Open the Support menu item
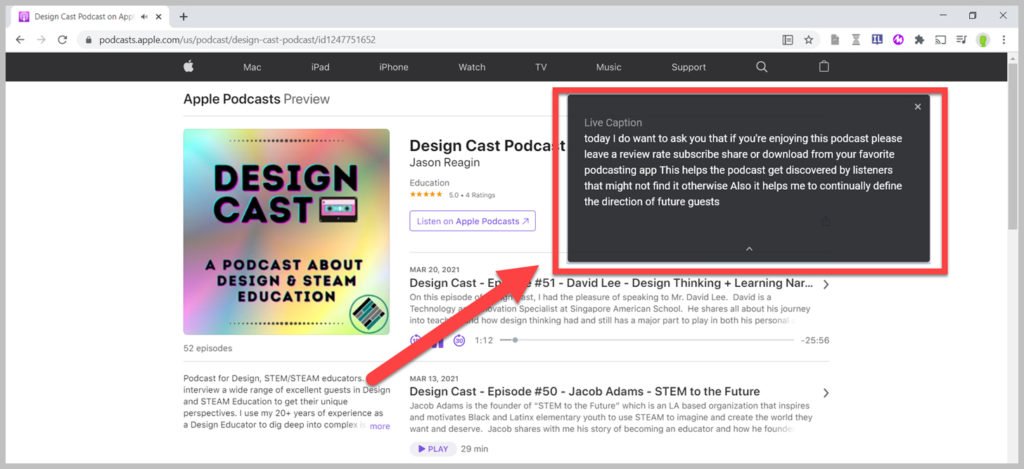Image resolution: width=1024 pixels, height=469 pixels. (x=688, y=67)
